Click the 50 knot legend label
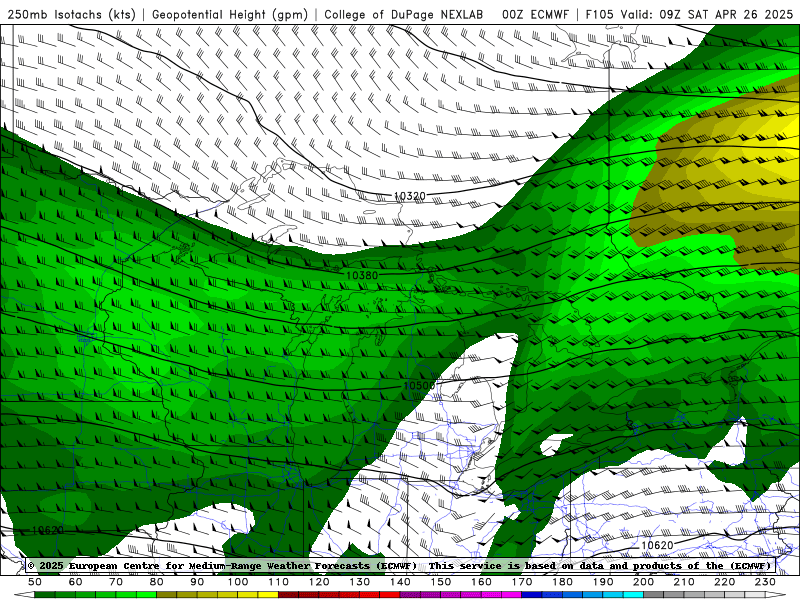 (35, 582)
